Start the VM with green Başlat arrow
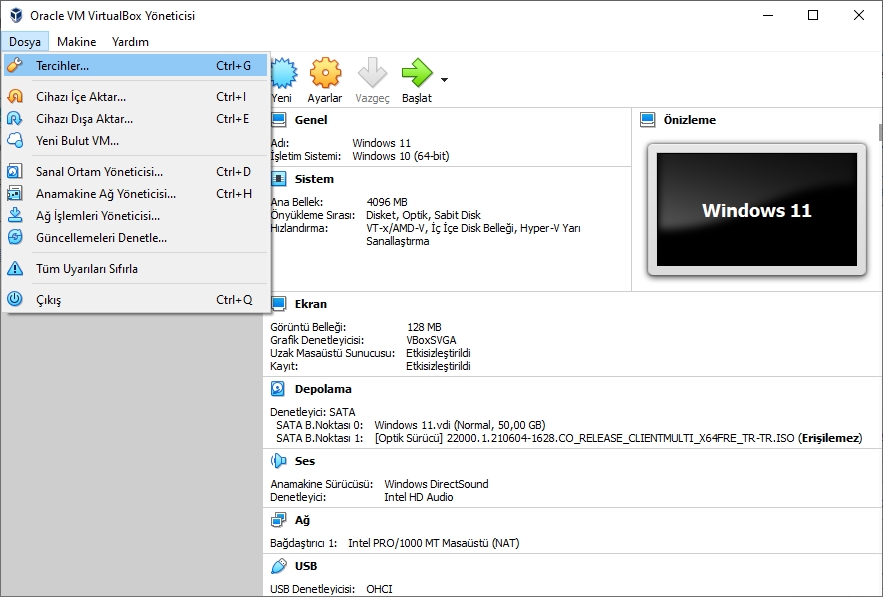This screenshot has width=883, height=597. click(417, 73)
